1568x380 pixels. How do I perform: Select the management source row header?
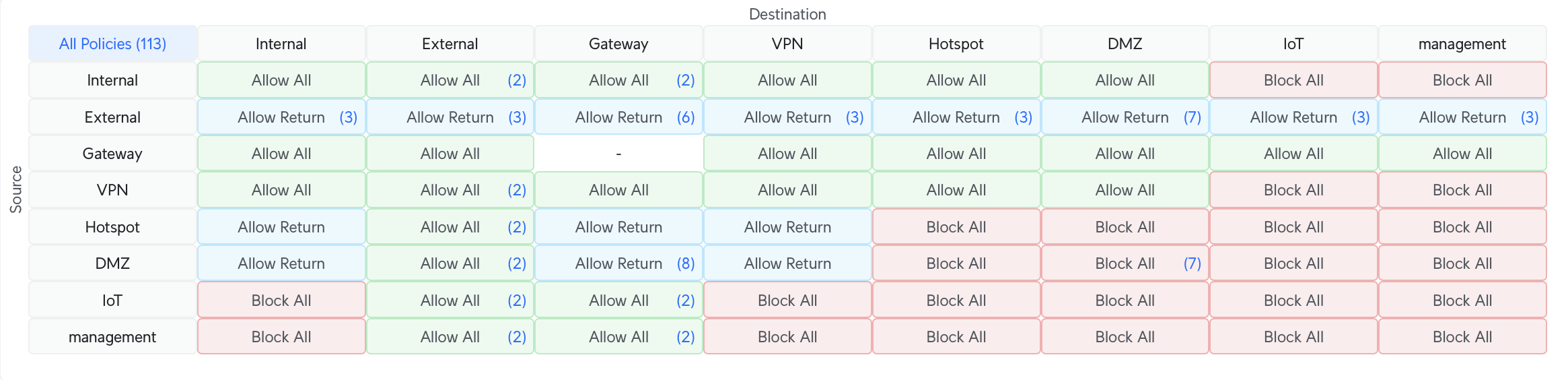(x=112, y=337)
